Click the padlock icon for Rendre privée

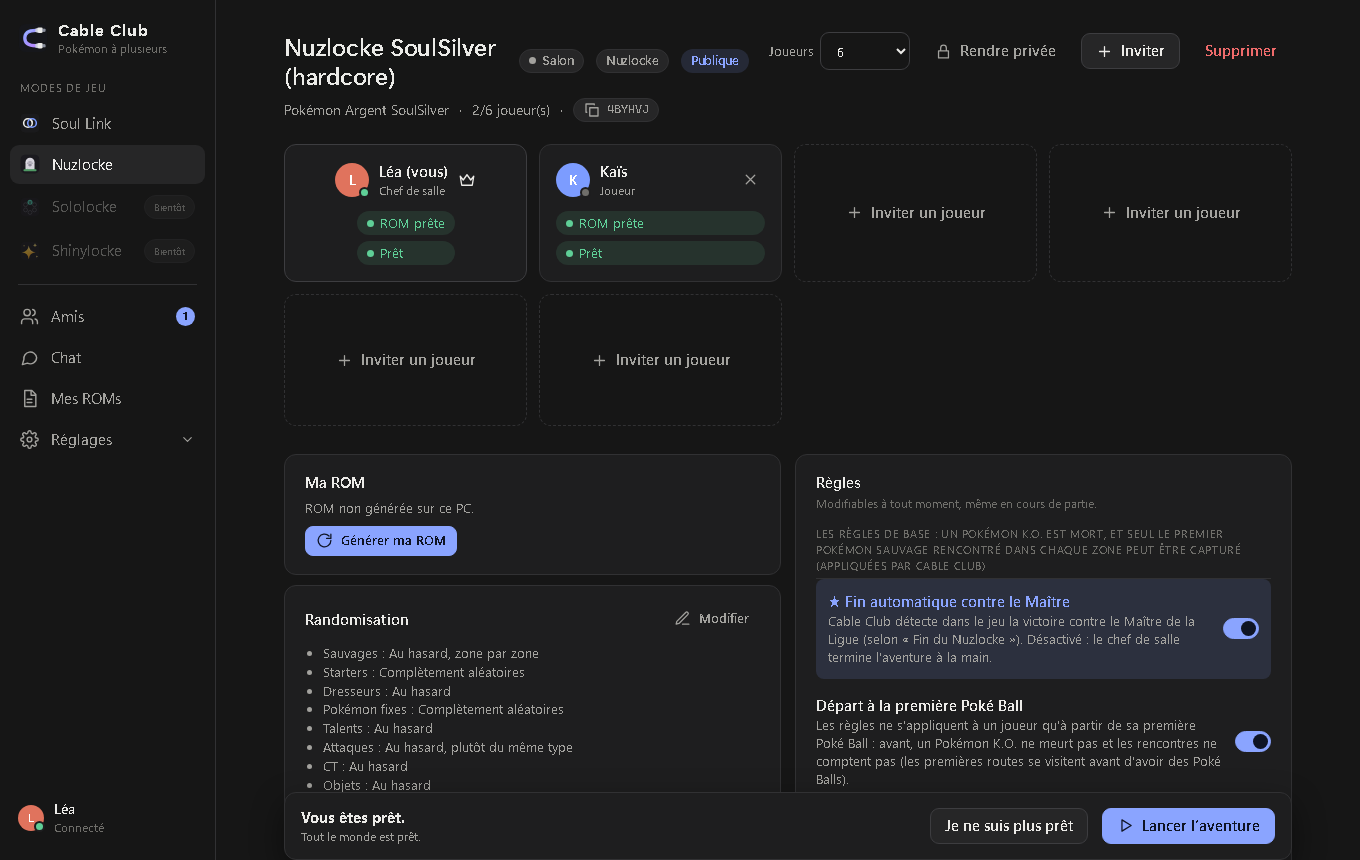coord(943,51)
